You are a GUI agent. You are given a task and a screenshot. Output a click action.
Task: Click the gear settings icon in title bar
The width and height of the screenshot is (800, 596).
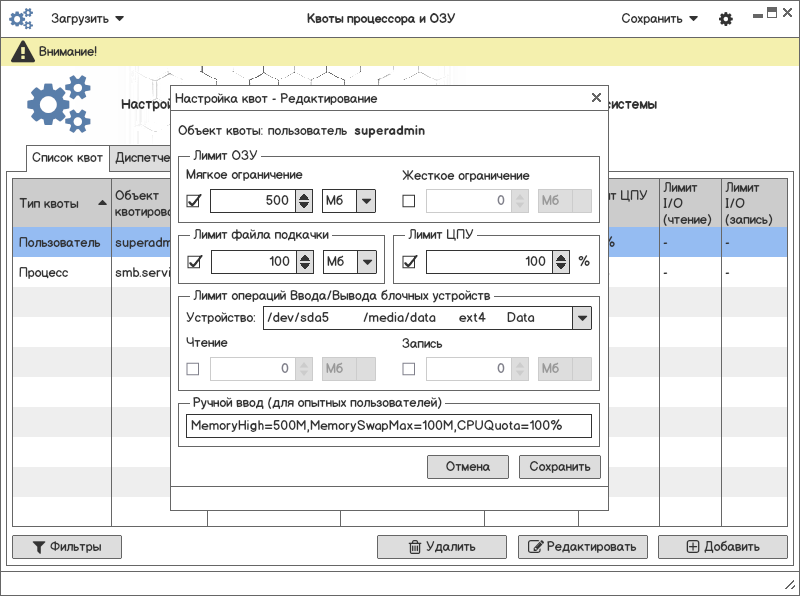pos(726,19)
